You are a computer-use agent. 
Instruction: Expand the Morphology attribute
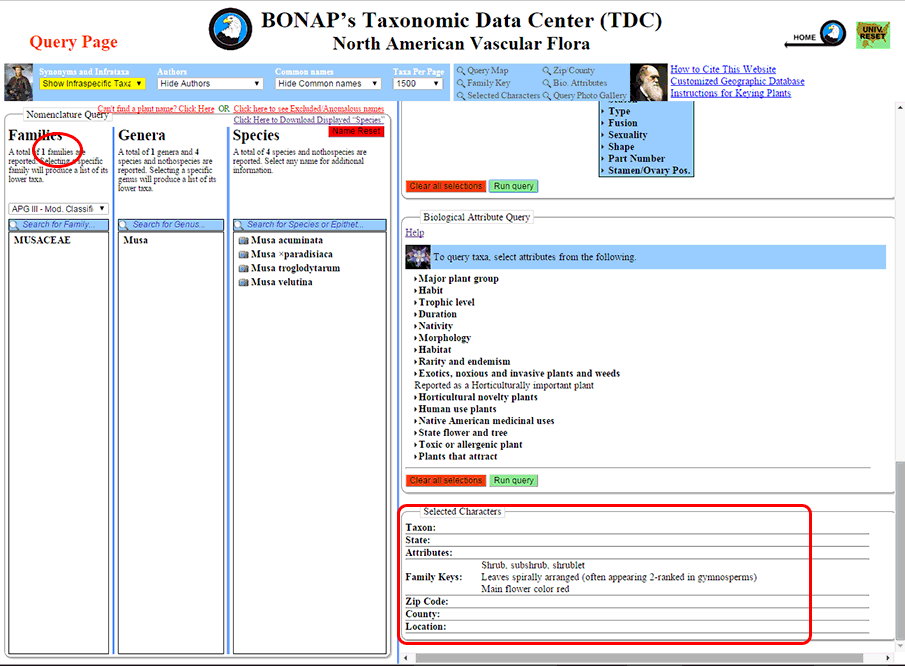(442, 338)
